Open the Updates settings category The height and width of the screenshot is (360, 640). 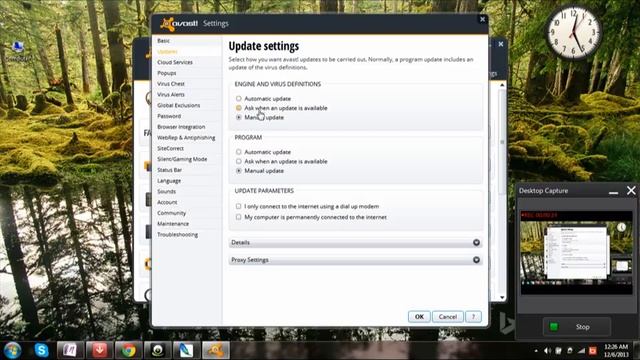click(167, 51)
